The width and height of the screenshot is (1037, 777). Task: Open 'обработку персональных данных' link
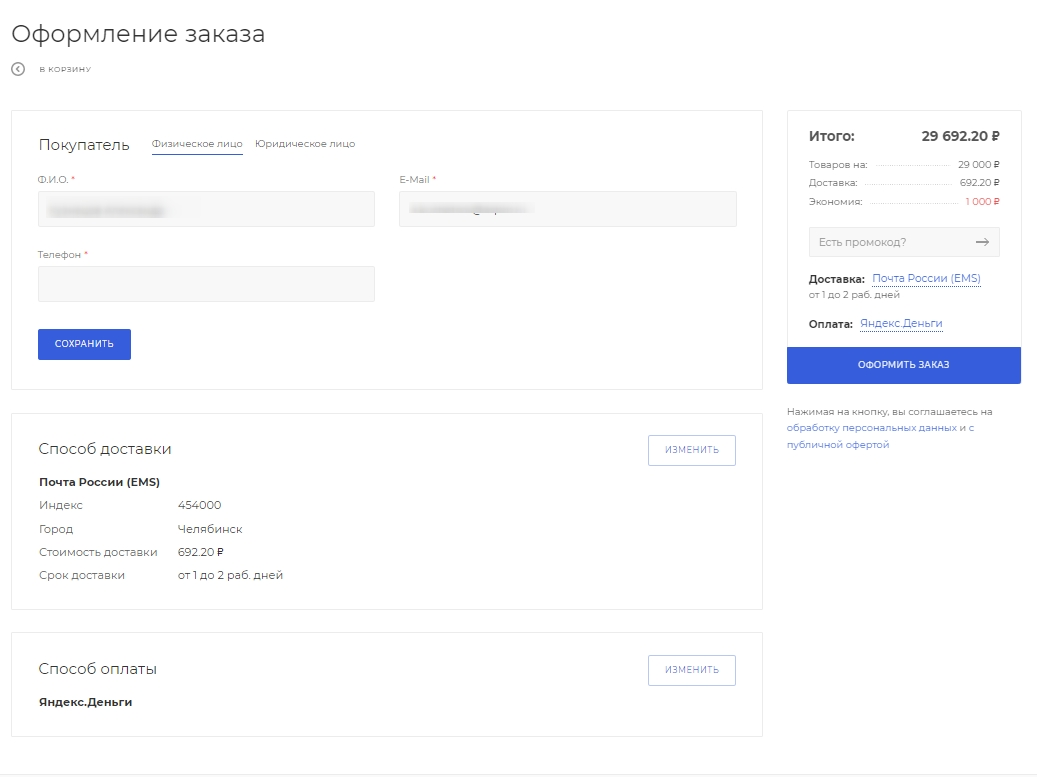tap(872, 428)
